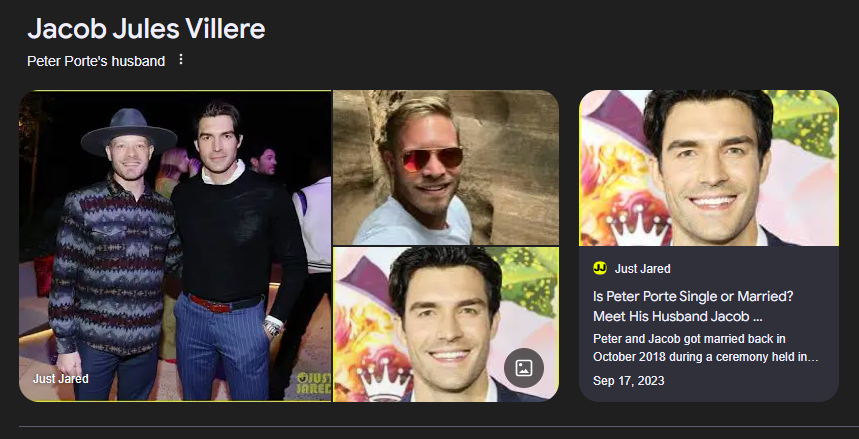
Task: Click the blue pinstripe trousers in large photo
Action: 222,348
